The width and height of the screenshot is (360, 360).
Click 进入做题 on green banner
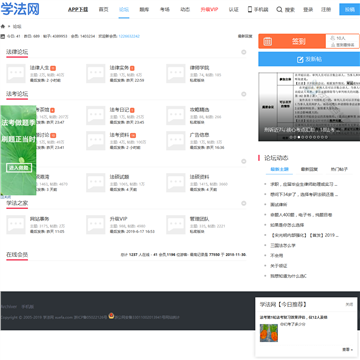[19, 168]
